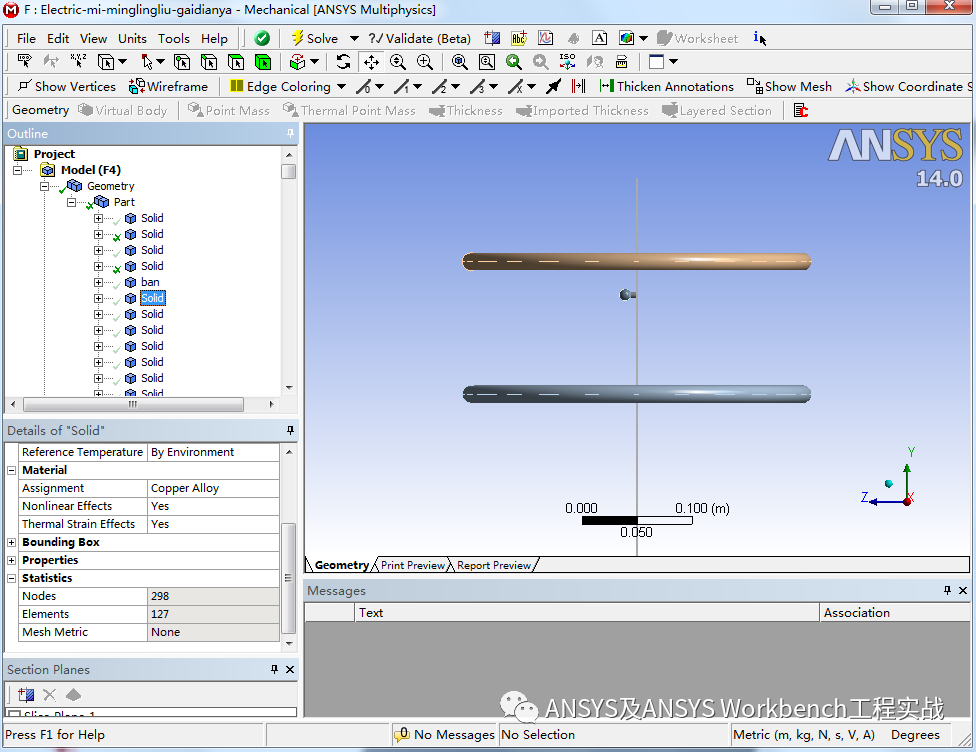Activate the Pan view tool

[372, 62]
